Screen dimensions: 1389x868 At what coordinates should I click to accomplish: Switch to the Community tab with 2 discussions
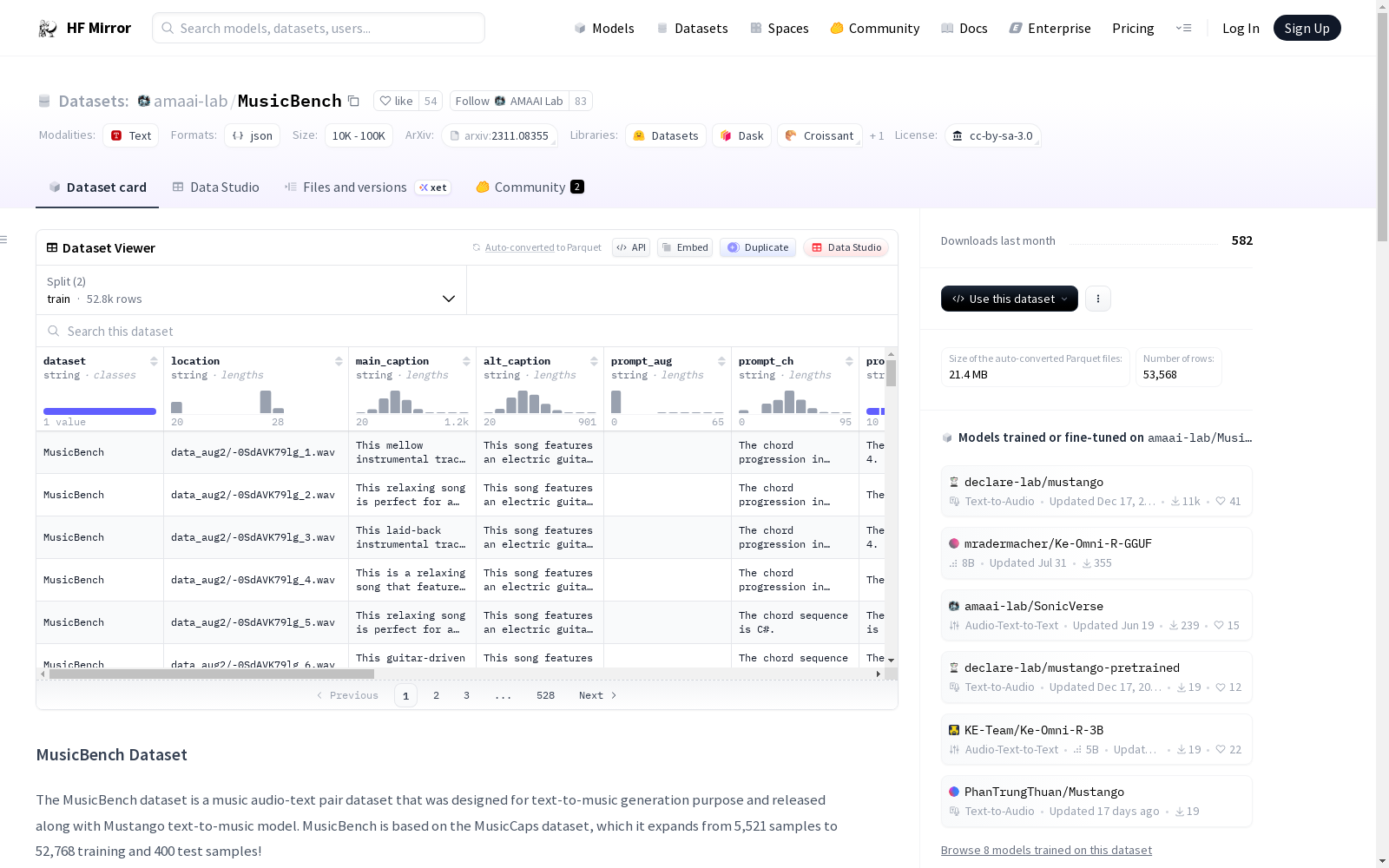coord(530,187)
